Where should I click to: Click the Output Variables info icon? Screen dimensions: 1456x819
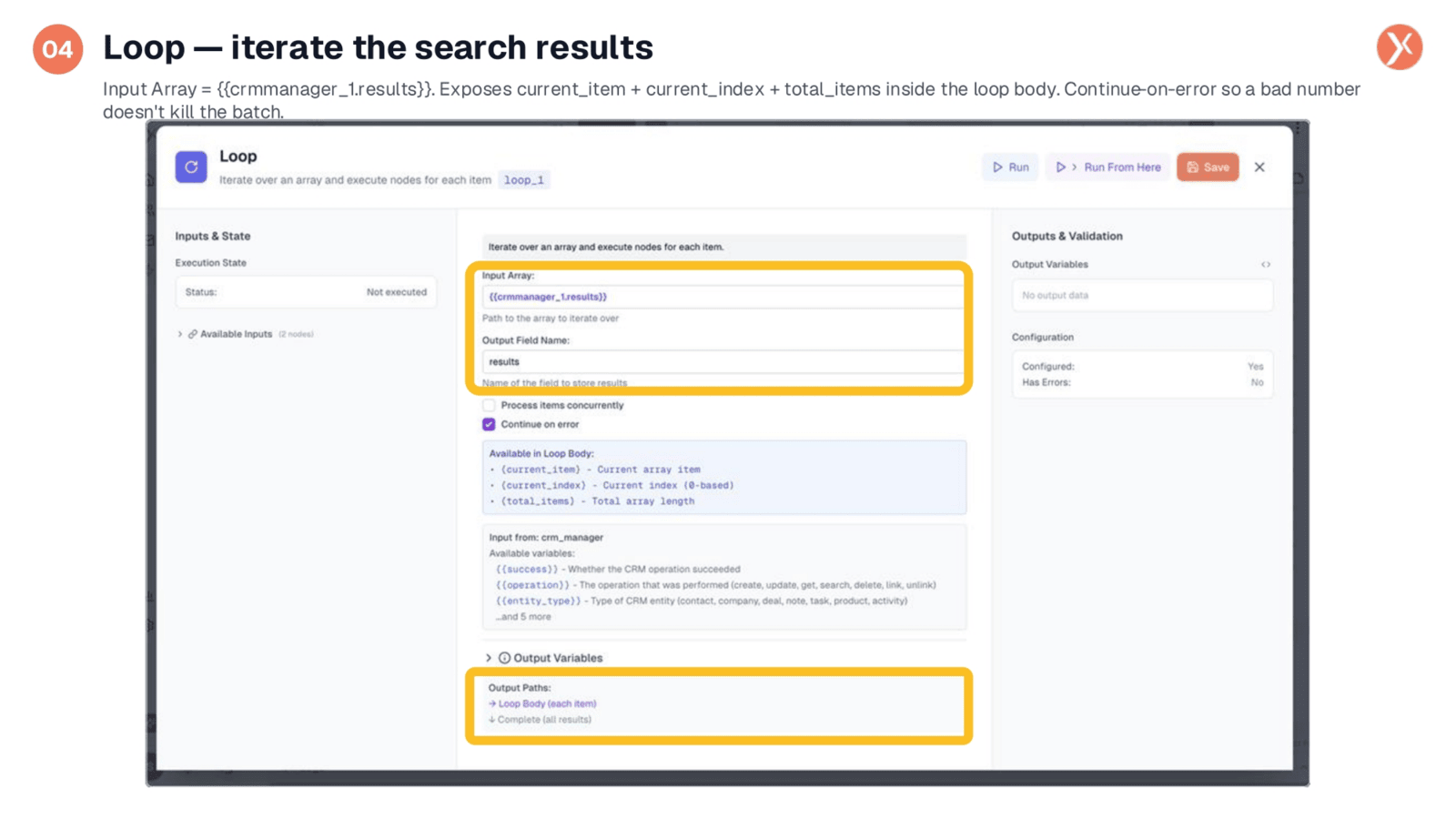pyautogui.click(x=504, y=658)
